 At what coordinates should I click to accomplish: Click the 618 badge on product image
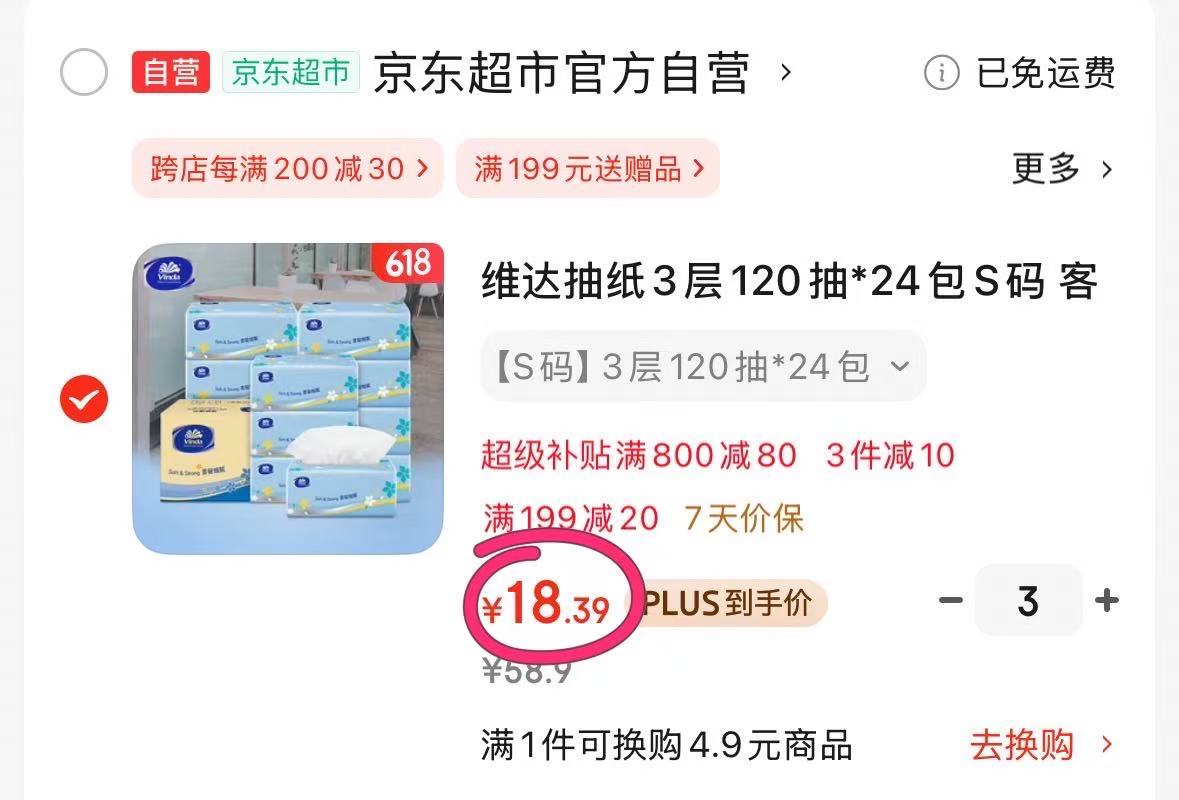coord(408,262)
